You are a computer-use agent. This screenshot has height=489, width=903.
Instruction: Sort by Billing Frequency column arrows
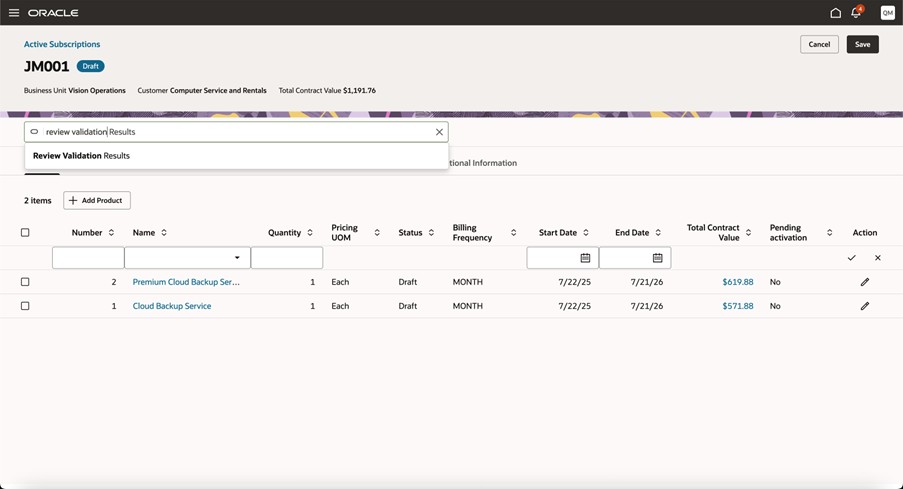tap(514, 233)
